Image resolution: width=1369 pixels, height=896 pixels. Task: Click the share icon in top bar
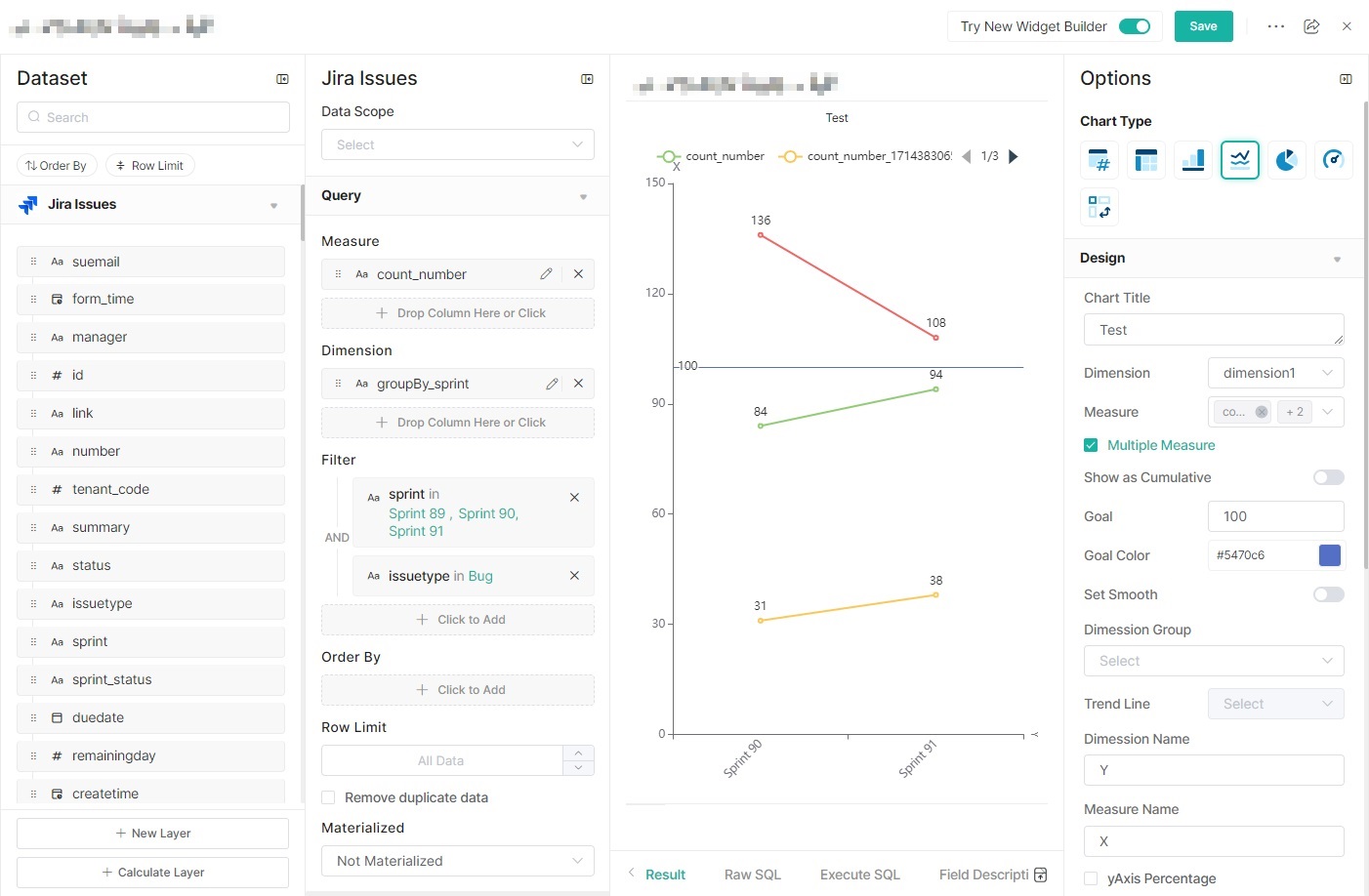(1311, 26)
